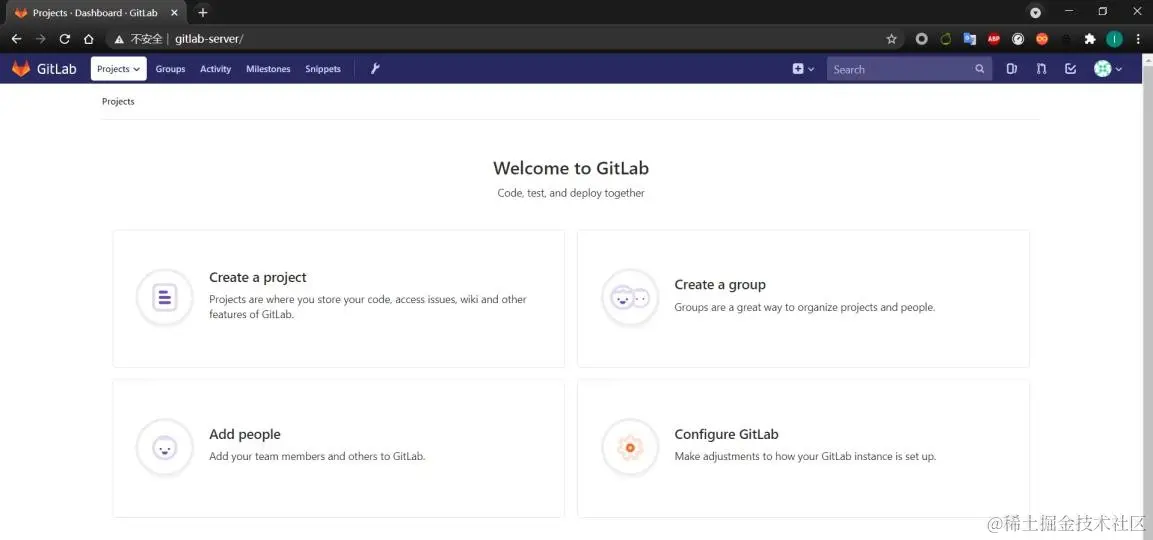Open the Activity menu item
The height and width of the screenshot is (540, 1153).
[215, 68]
